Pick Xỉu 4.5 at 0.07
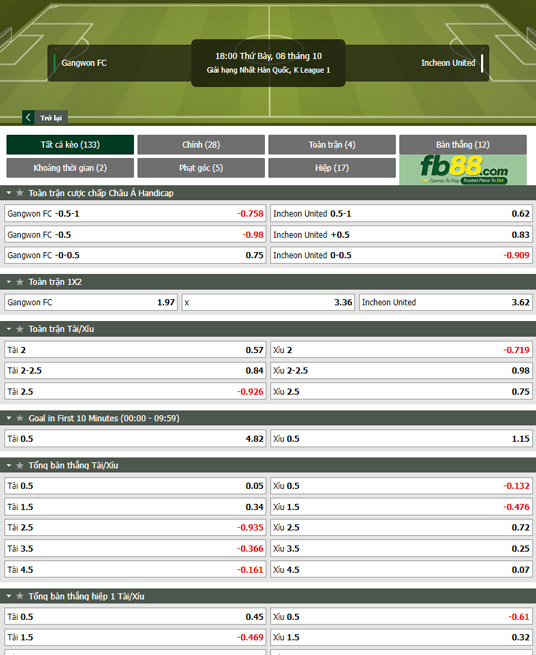Screen dimensions: 536x655 [x=401, y=569]
